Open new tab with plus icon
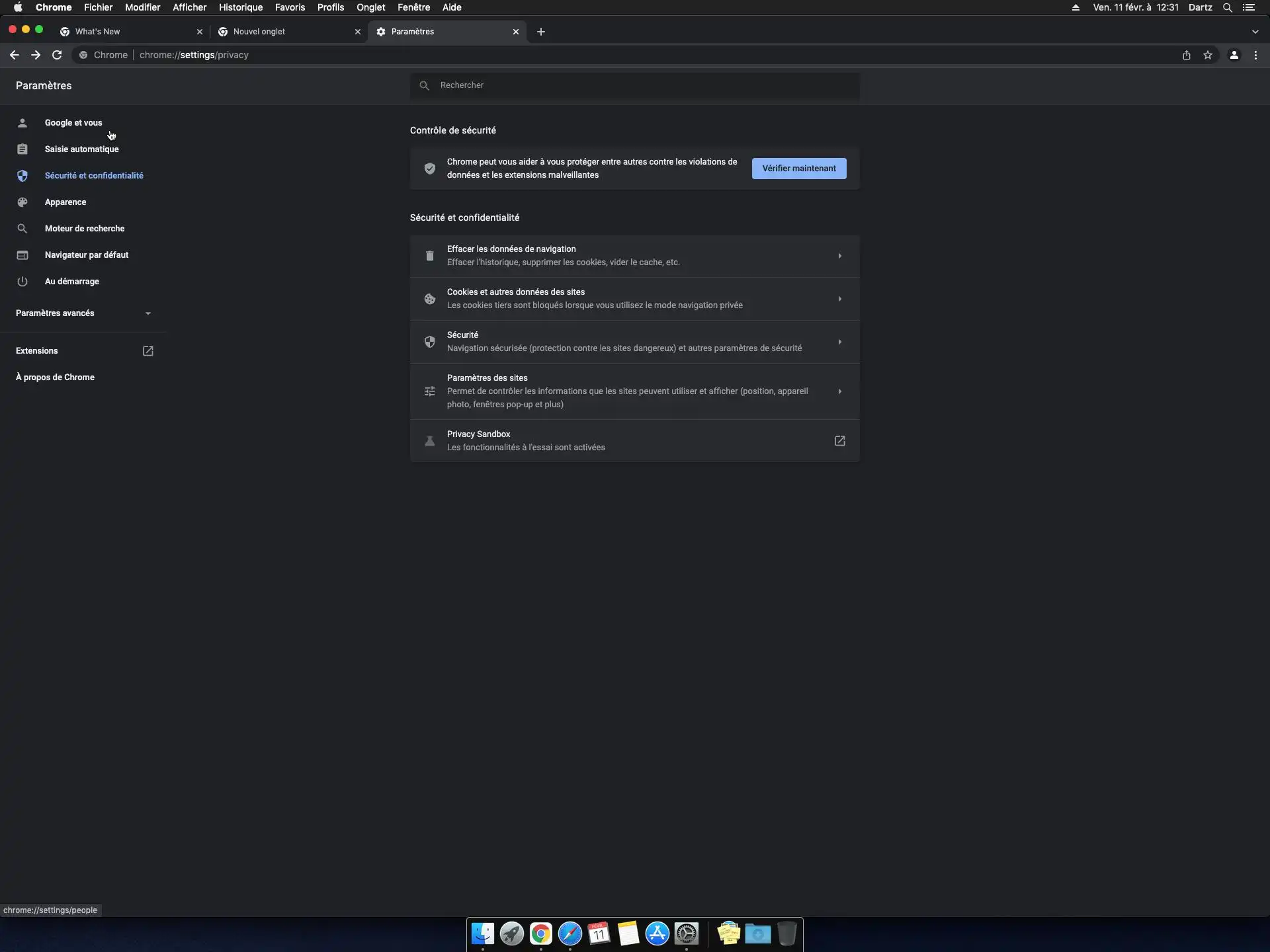This screenshot has width=1270, height=952. pos(541,32)
